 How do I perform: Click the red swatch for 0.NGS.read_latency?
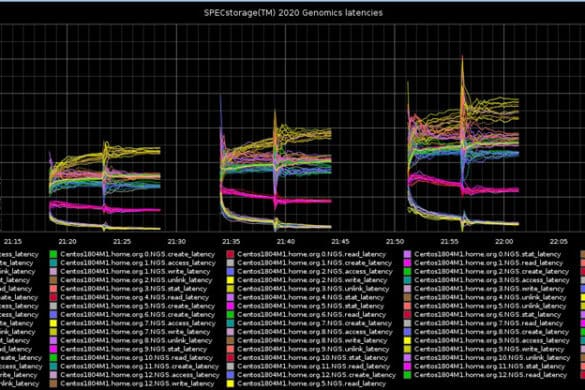[x=231, y=254]
